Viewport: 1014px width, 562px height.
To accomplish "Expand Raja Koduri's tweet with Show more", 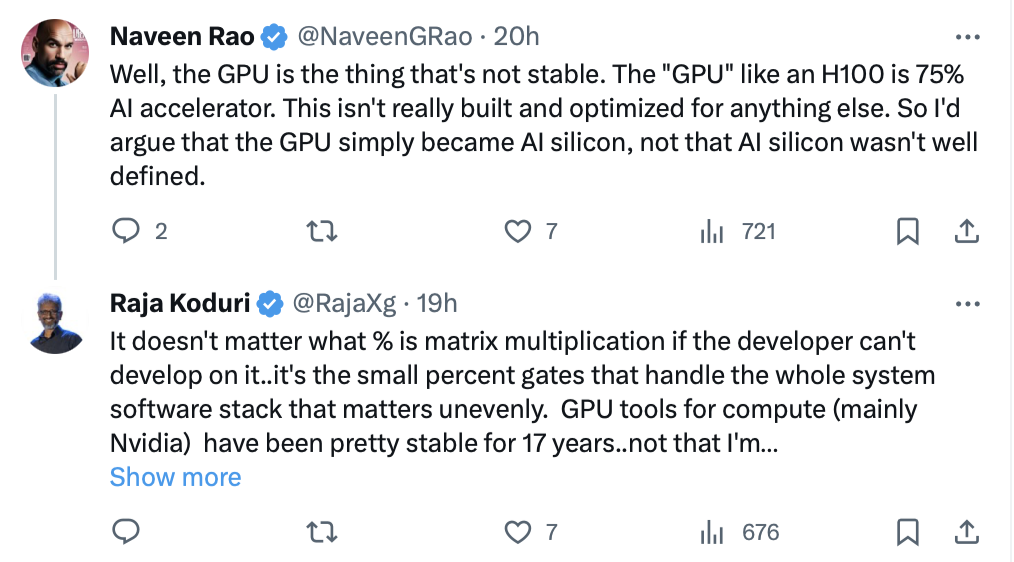I will point(175,477).
